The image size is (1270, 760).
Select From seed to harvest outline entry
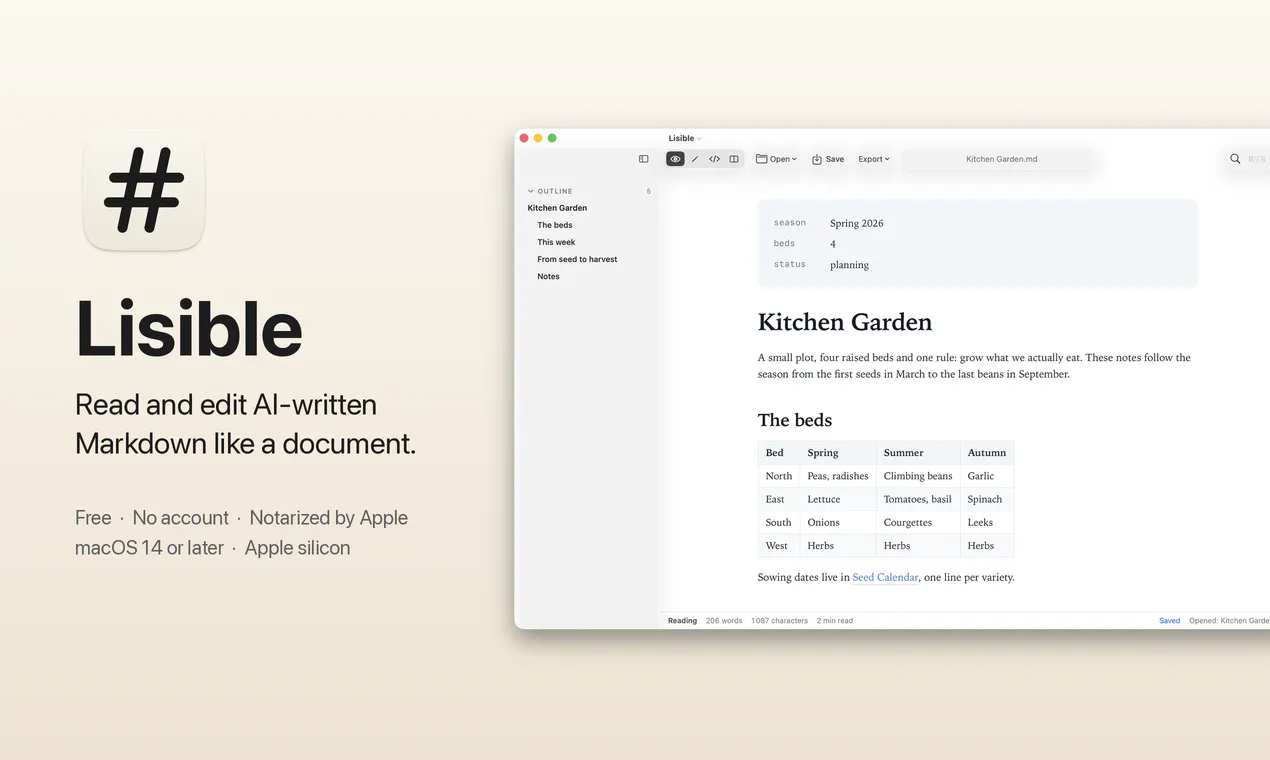click(577, 259)
